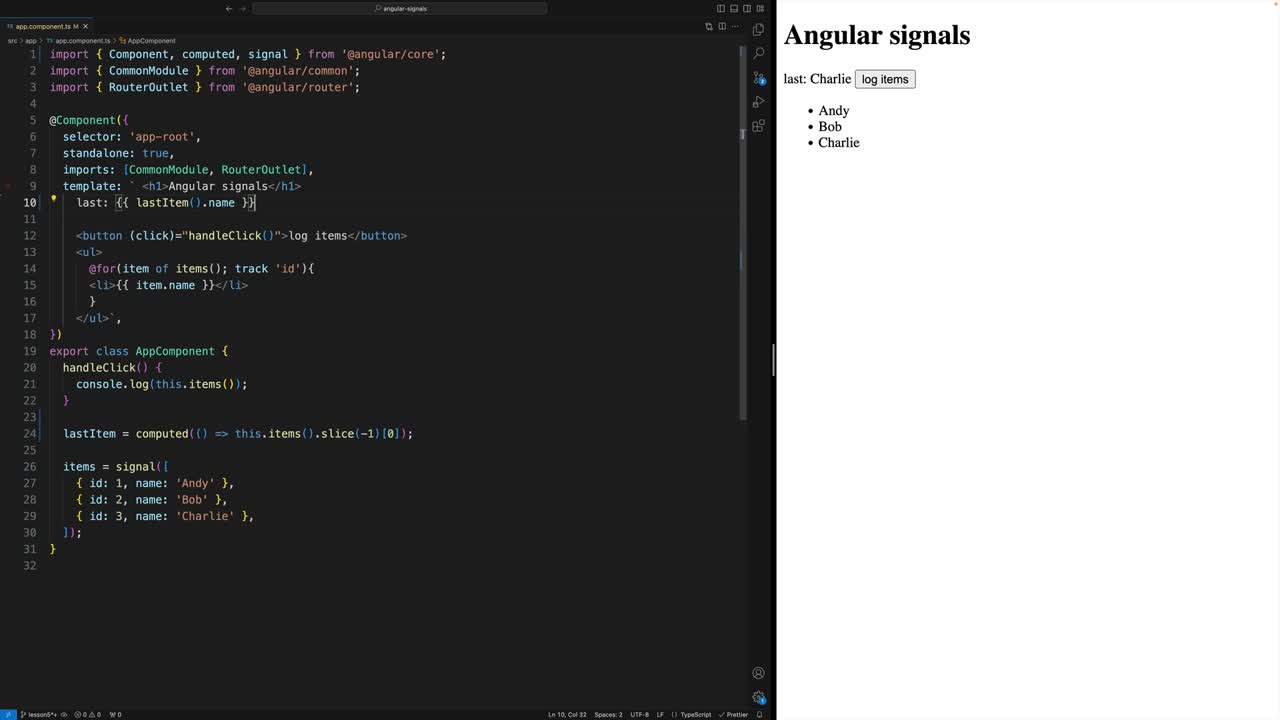Image resolution: width=1280 pixels, height=720 pixels.
Task: Click the lesson5 git branch in status bar
Action: (x=40, y=714)
